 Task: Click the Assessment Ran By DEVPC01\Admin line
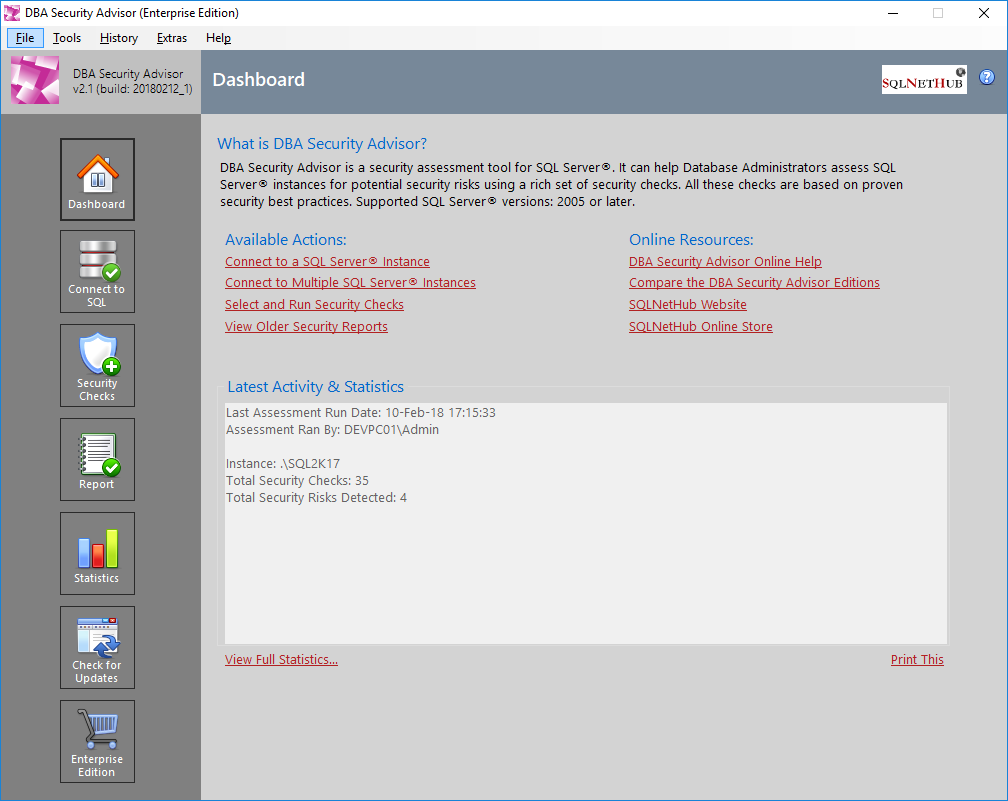pos(332,429)
